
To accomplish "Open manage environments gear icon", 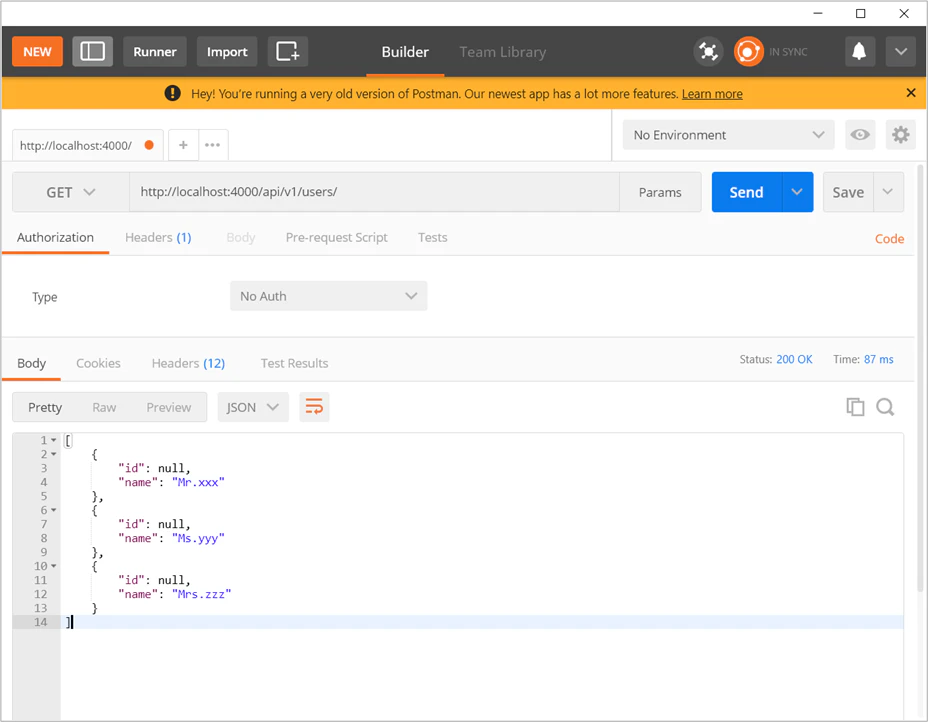I will 900,134.
